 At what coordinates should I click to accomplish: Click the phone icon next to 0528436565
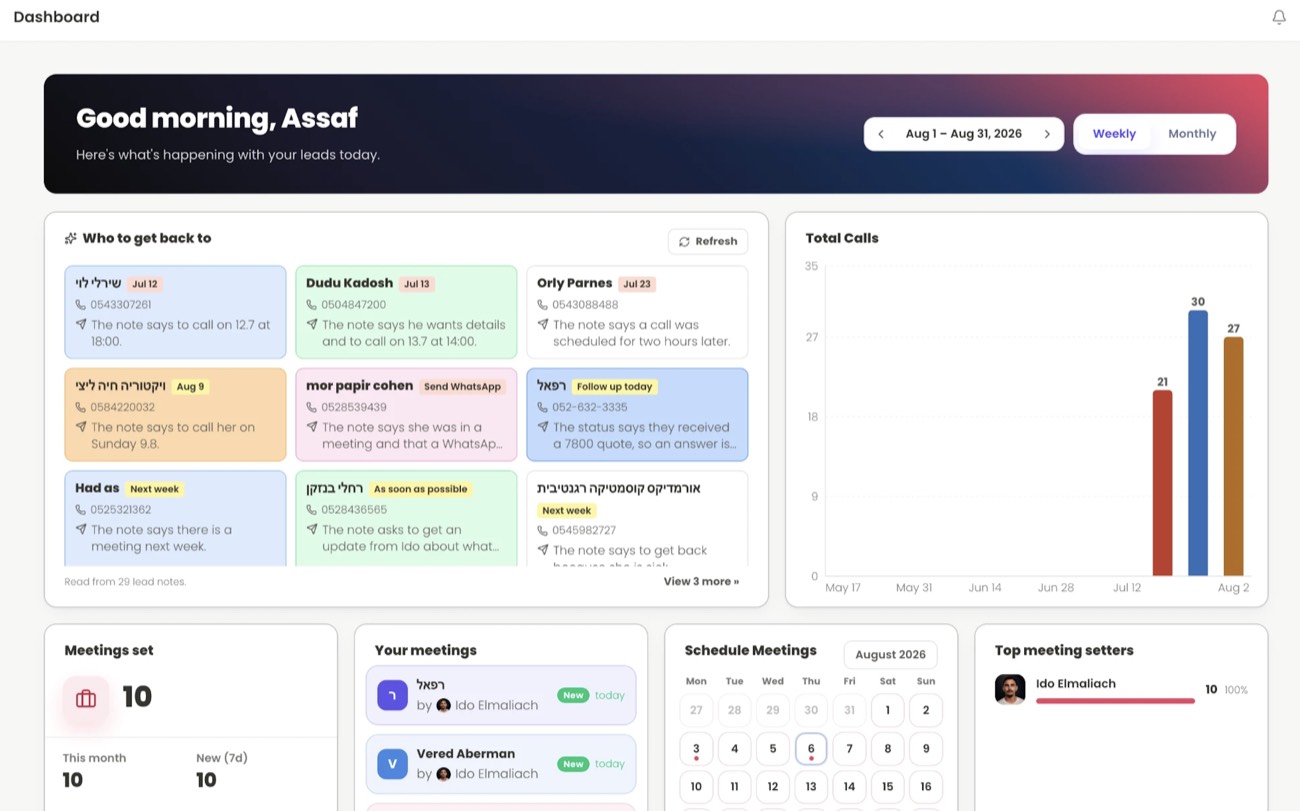pyautogui.click(x=312, y=510)
